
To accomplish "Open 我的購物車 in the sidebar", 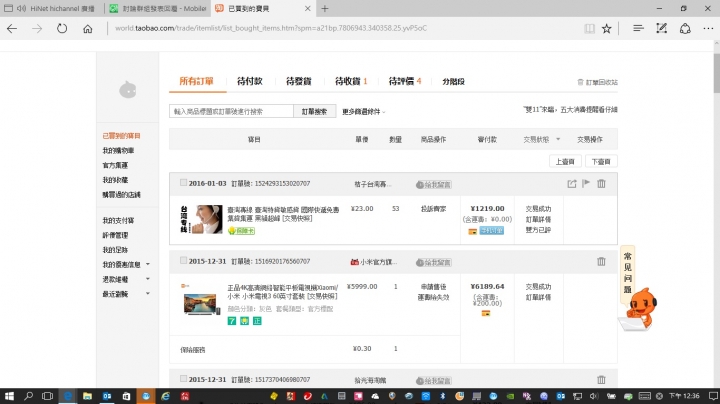I will [x=118, y=151].
